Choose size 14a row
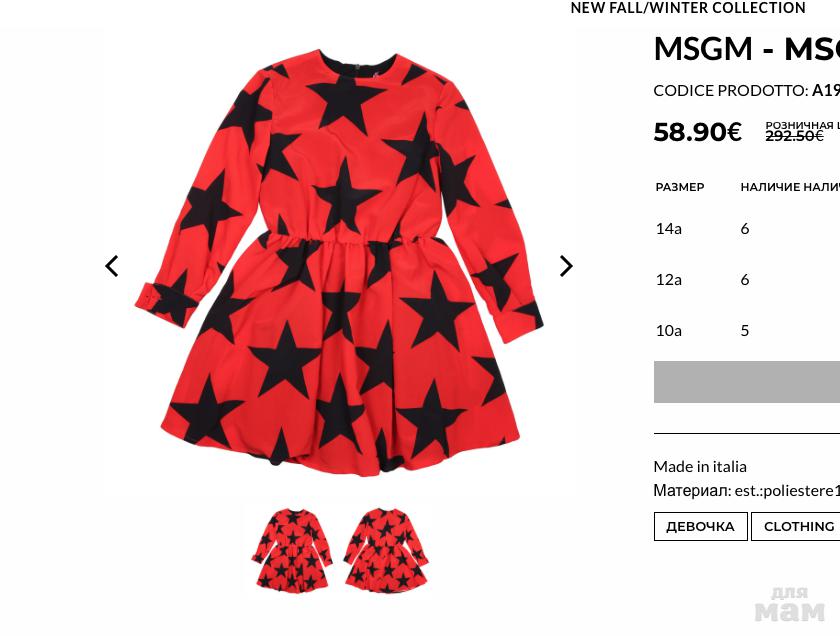The width and height of the screenshot is (840, 636). [x=747, y=229]
